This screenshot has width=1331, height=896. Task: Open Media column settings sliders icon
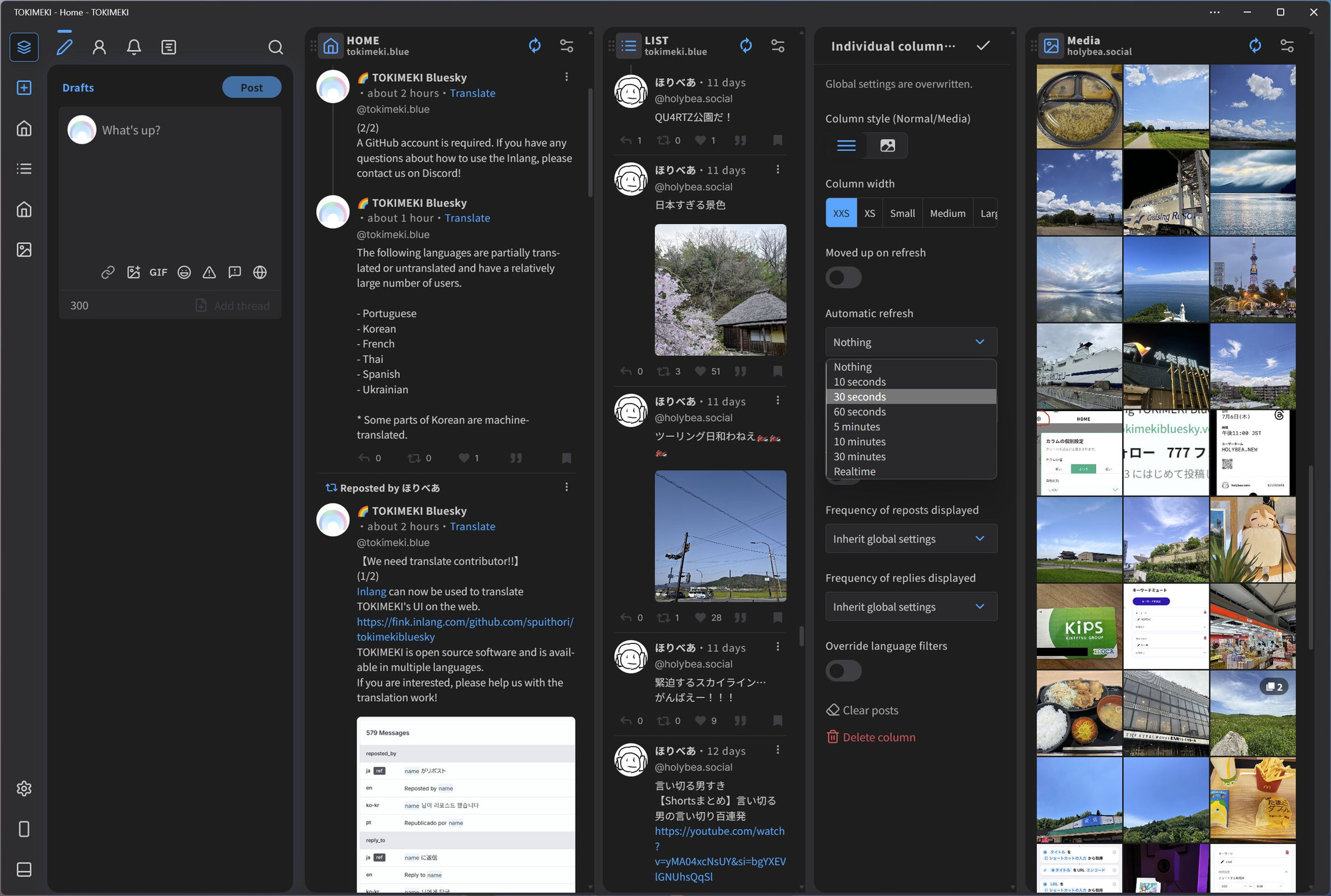pos(1287,45)
